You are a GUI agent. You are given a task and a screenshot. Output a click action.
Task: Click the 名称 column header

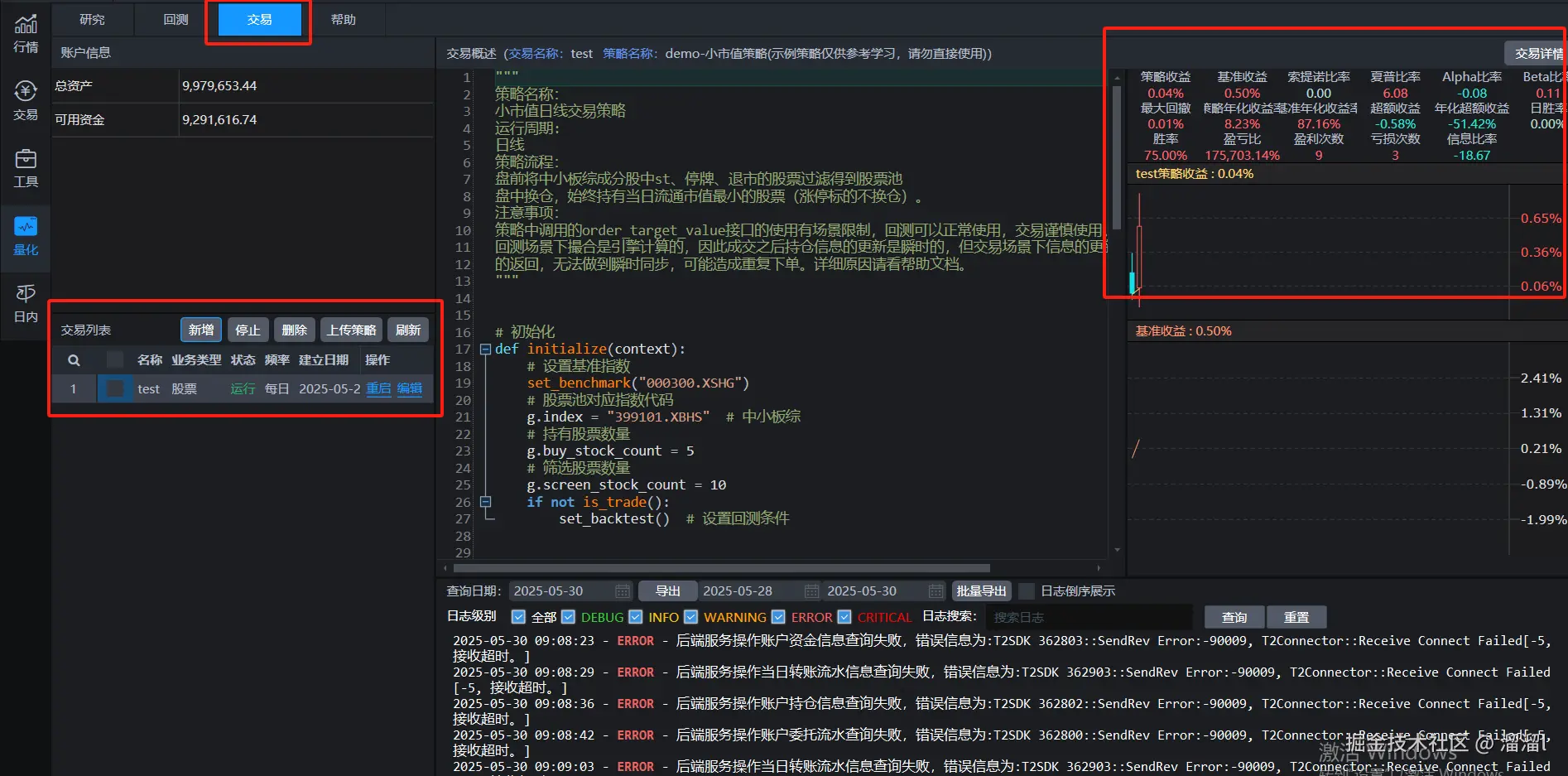[x=150, y=359]
